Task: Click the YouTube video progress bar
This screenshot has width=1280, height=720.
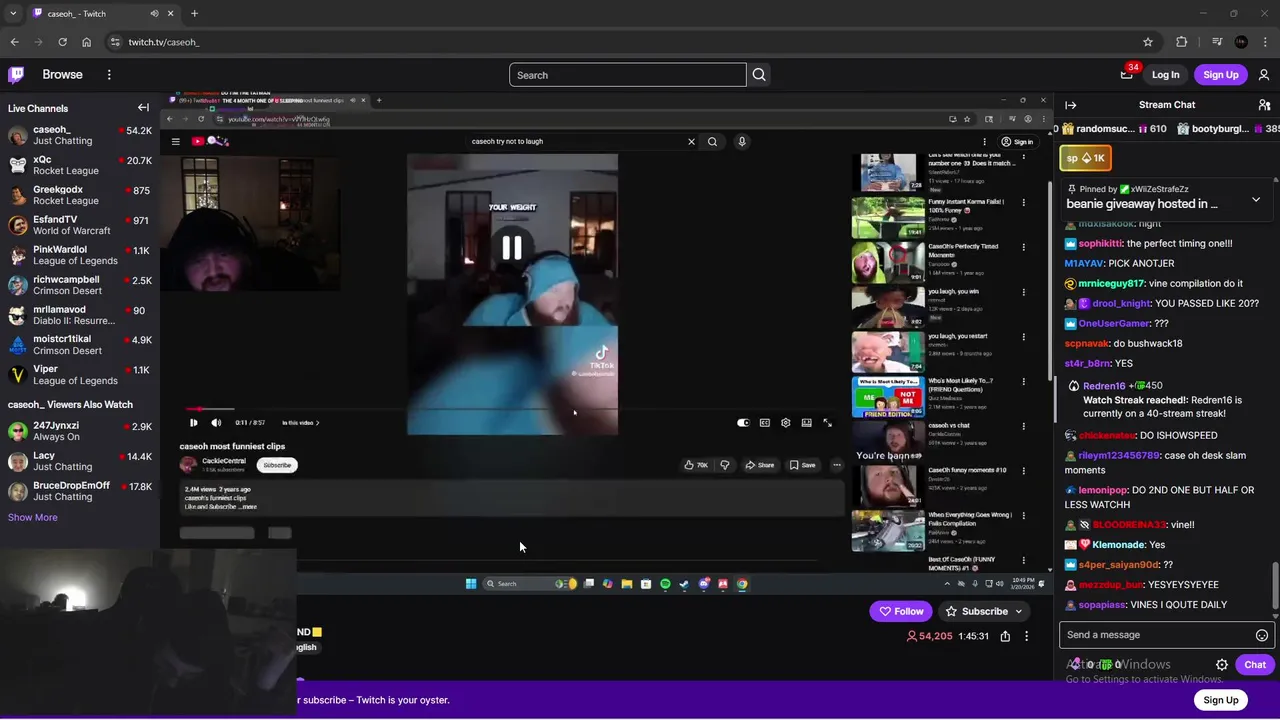Action: coord(510,409)
